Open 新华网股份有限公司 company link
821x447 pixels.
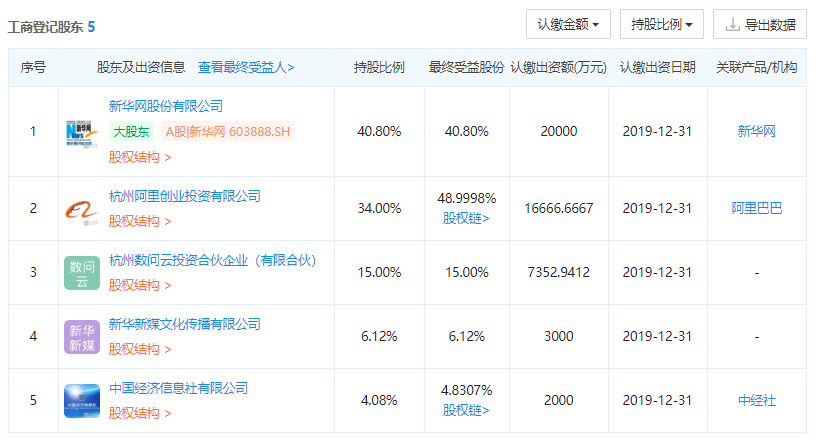[165, 106]
